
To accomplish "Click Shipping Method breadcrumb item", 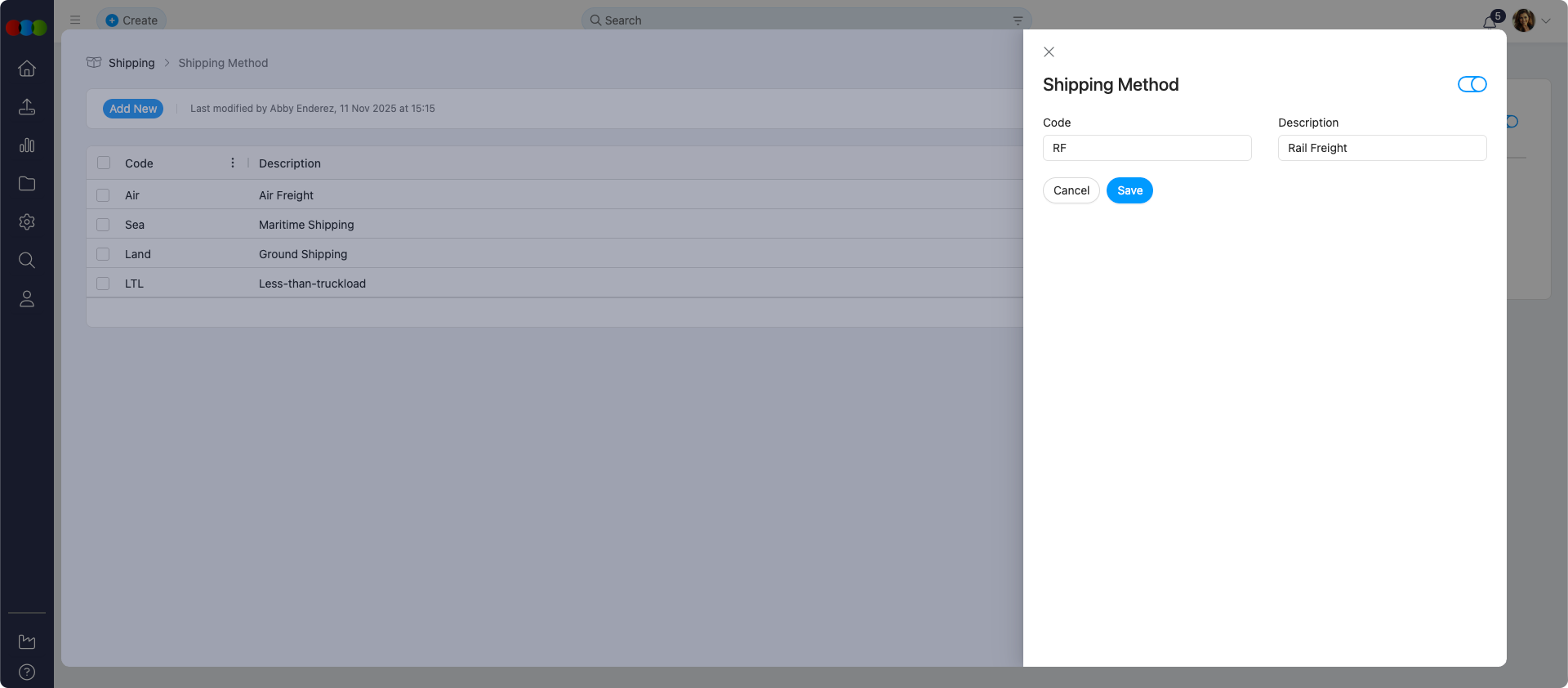I will (223, 63).
